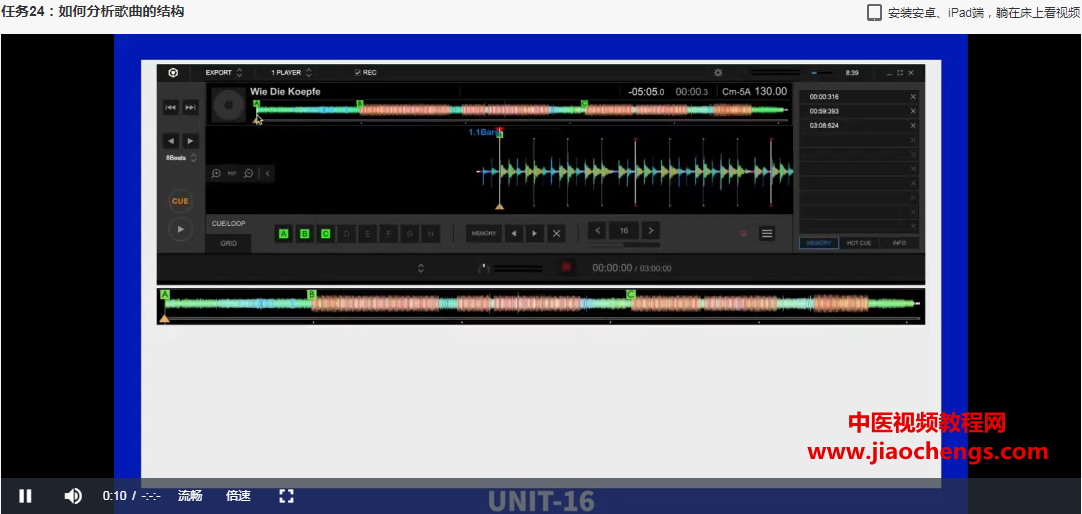Pause the video playback
Viewport: 1082px width, 514px height.
click(25, 495)
